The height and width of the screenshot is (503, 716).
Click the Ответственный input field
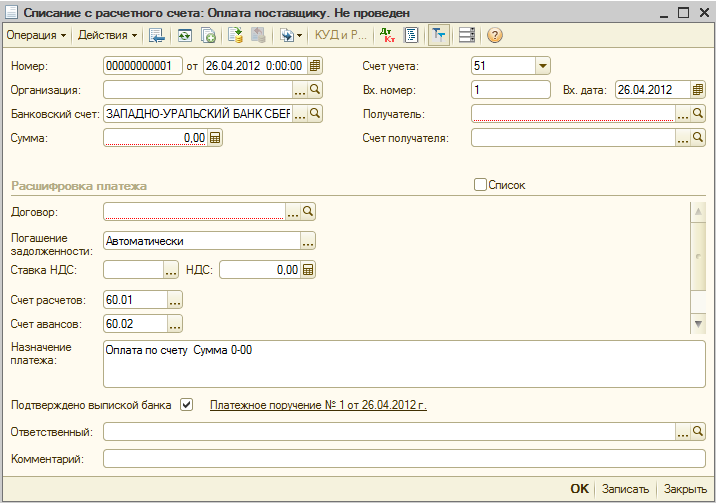tap(389, 431)
